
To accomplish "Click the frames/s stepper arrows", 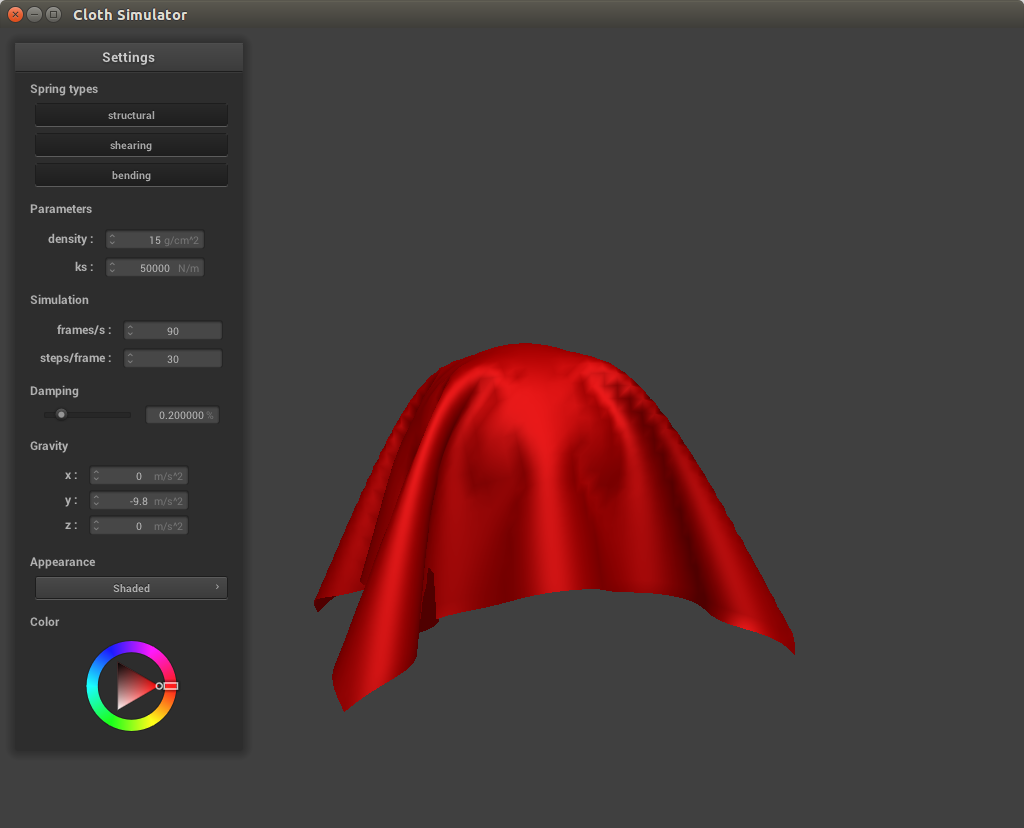I will [131, 331].
